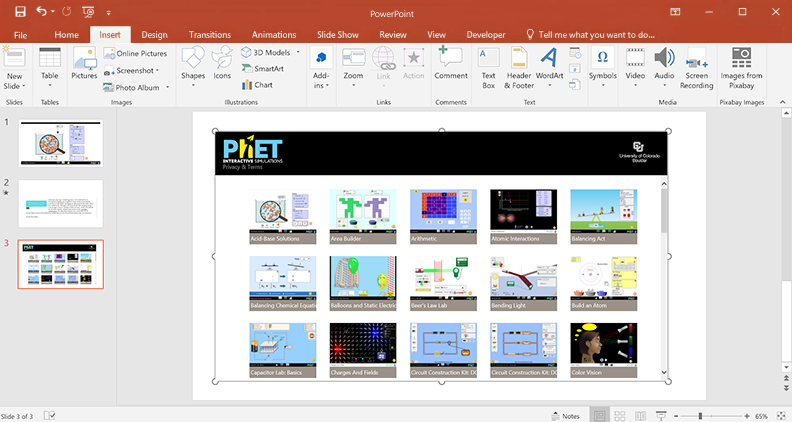792x422 pixels.
Task: Create a Photo Album
Action: (x=132, y=87)
